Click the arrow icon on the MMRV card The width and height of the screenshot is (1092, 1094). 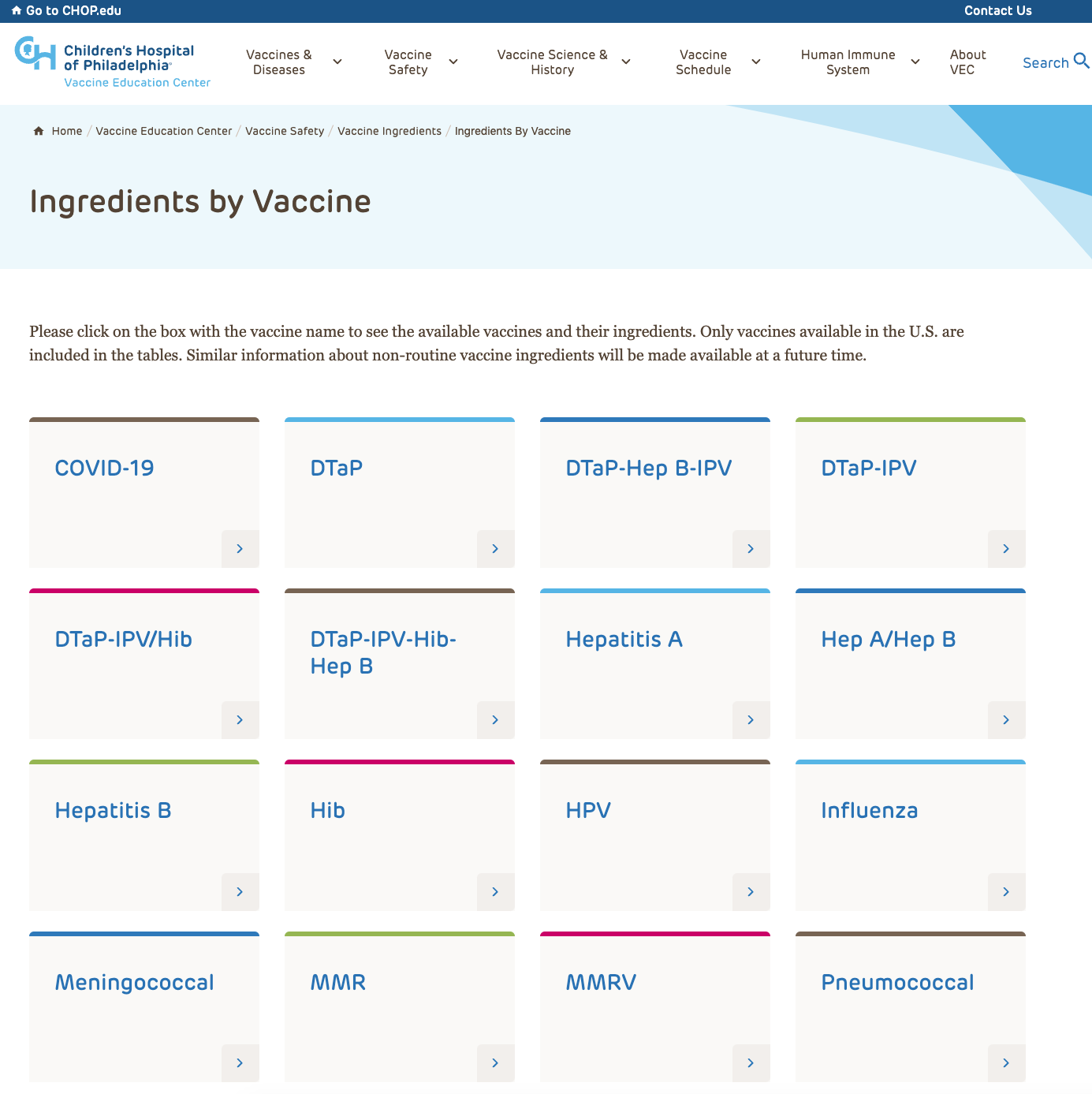click(751, 1063)
